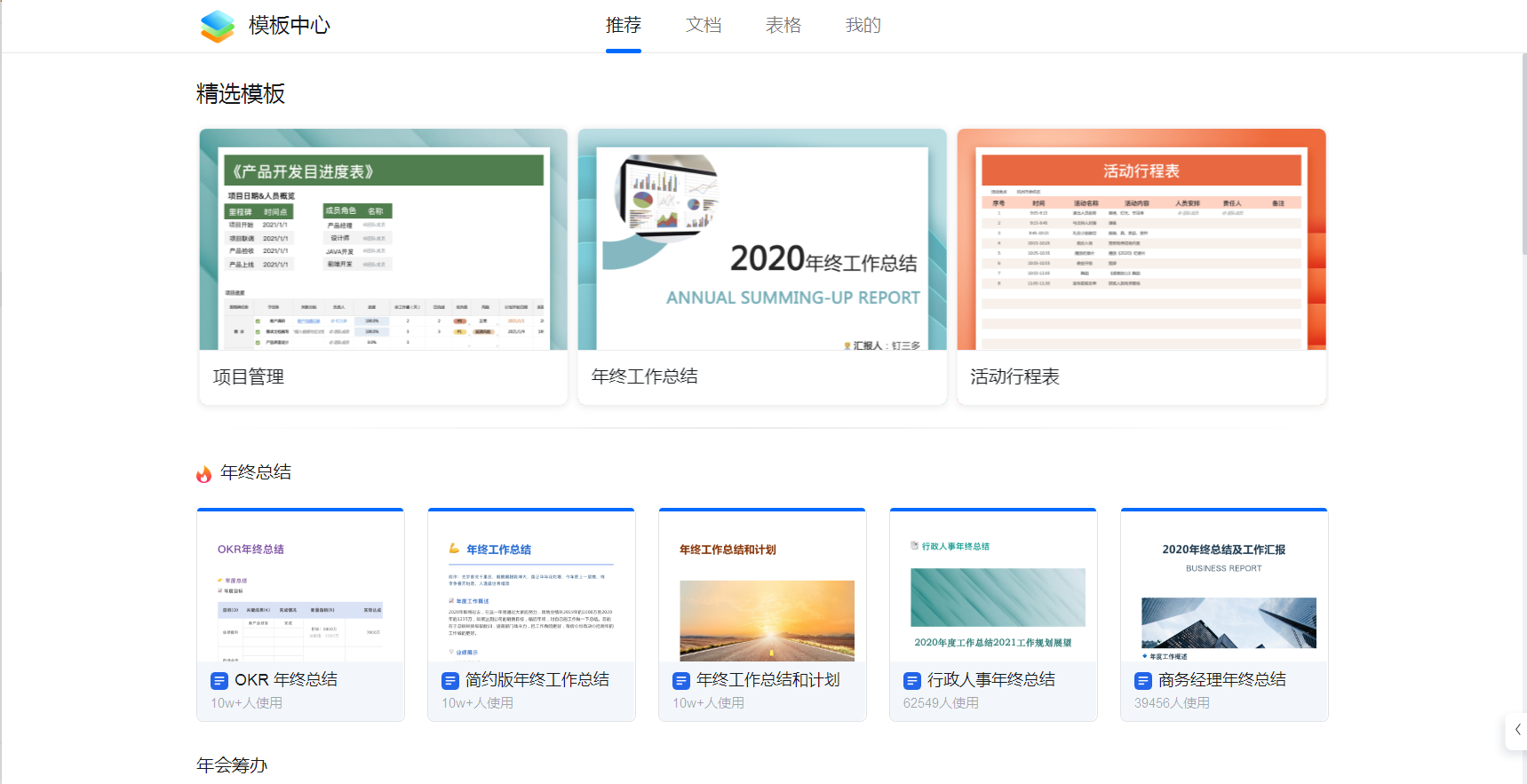The image size is (1527, 784).
Task: Select the 年终总结 section heading
Action: 256,472
